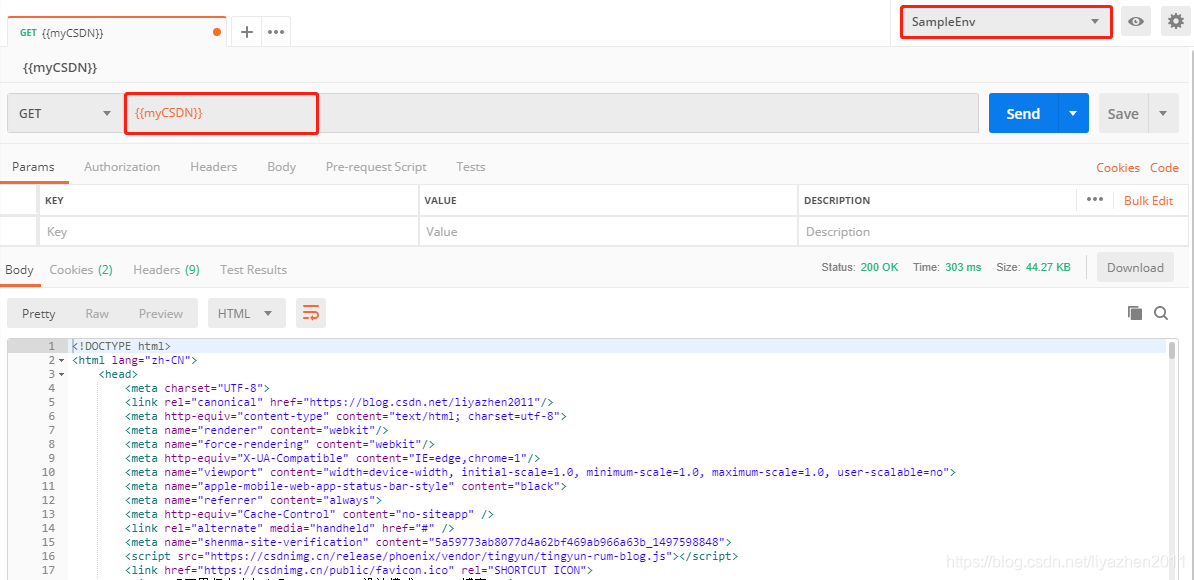This screenshot has height=580, width=1194.
Task: Click line 1 DOCTYPE html code
Action: tap(122, 346)
